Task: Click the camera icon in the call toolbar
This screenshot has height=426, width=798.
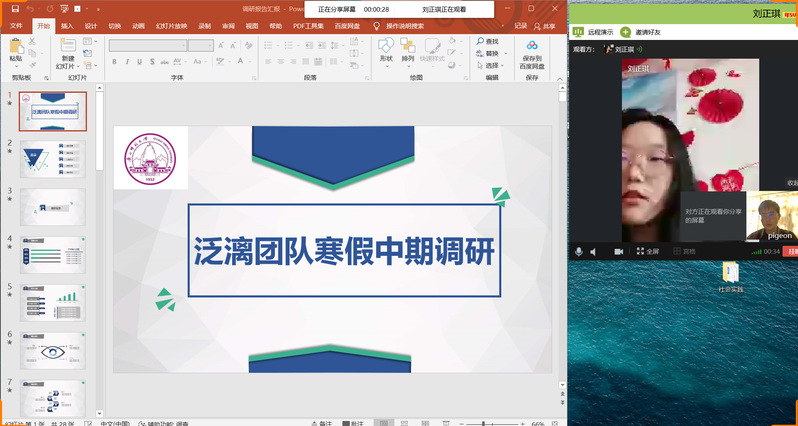Action: click(x=619, y=251)
